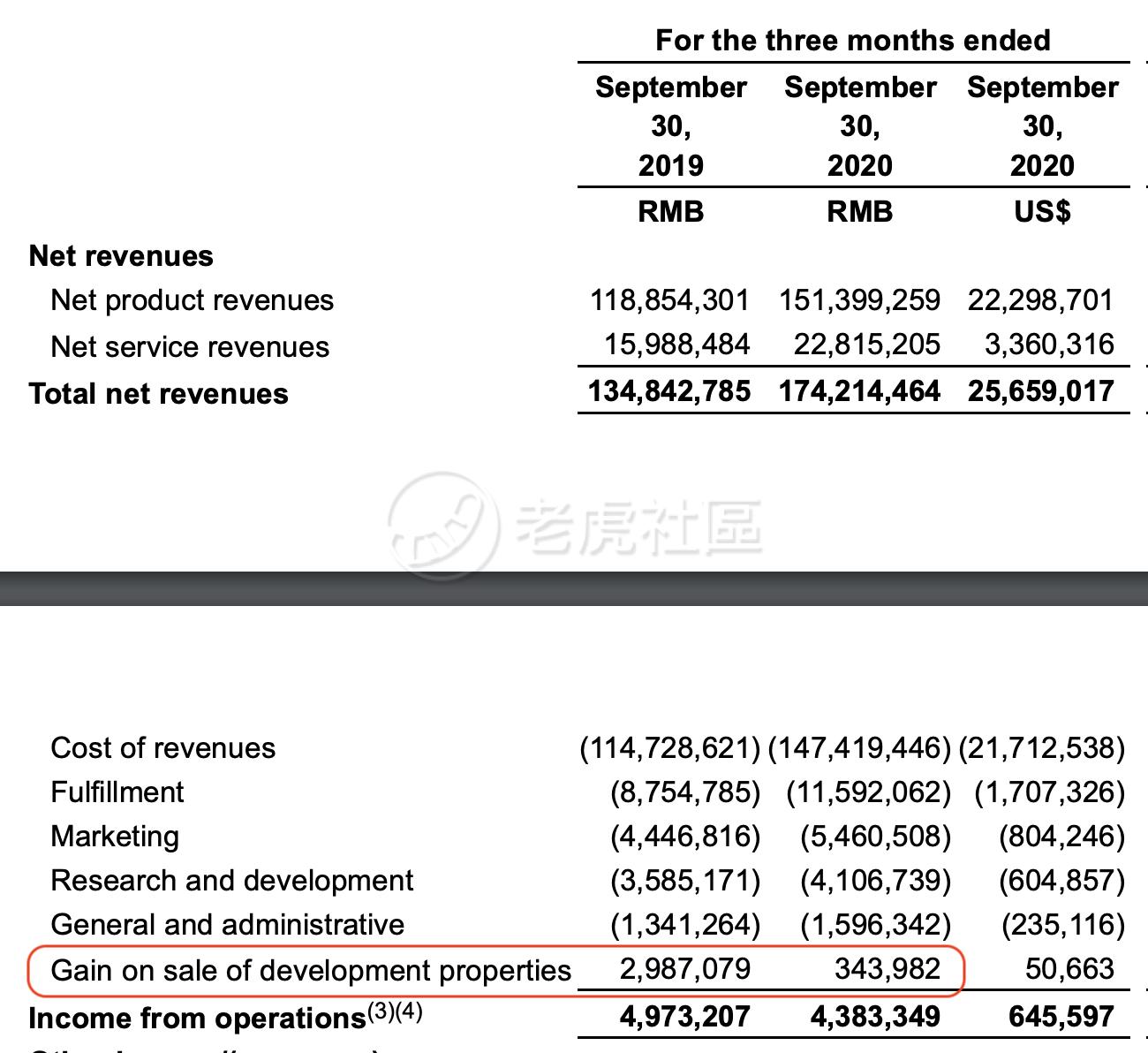Click the US$ currency column header
The image size is (1148, 1053).
coord(1042,212)
